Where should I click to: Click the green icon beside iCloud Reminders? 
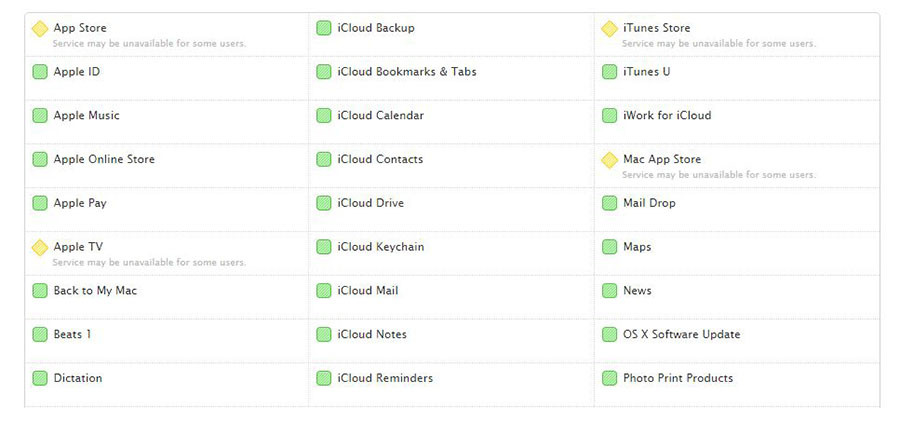pyautogui.click(x=324, y=378)
